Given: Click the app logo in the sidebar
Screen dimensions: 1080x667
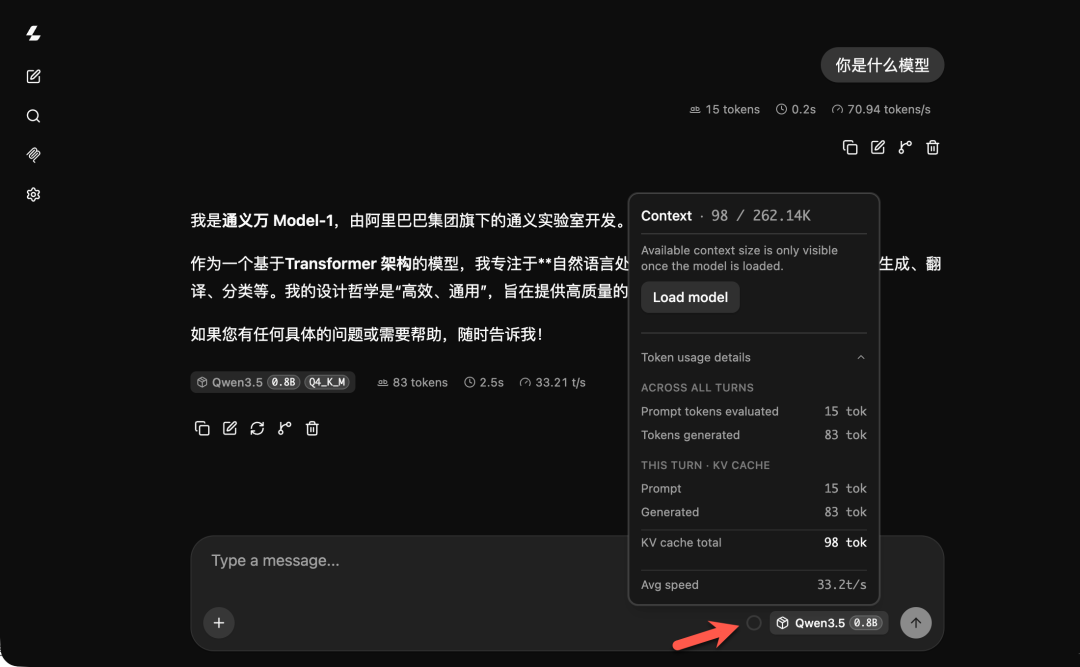Looking at the screenshot, I should pyautogui.click(x=33, y=33).
